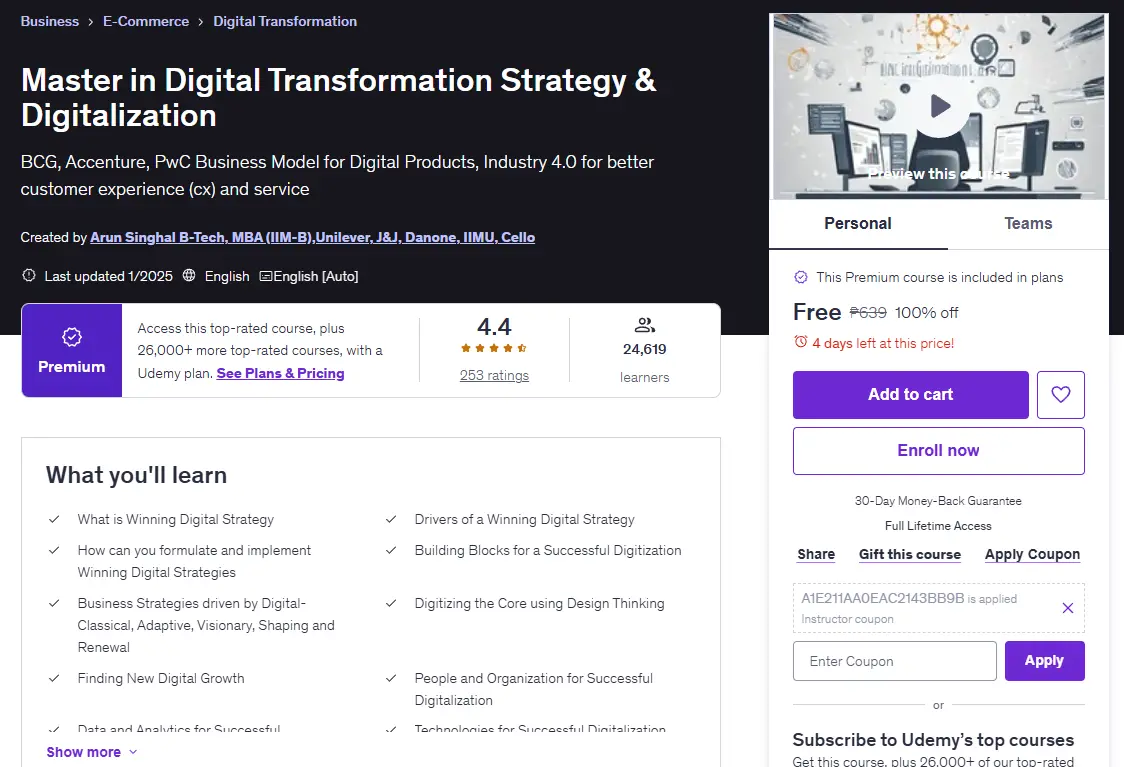This screenshot has width=1124, height=767.
Task: Click Gift this course
Action: coord(910,554)
